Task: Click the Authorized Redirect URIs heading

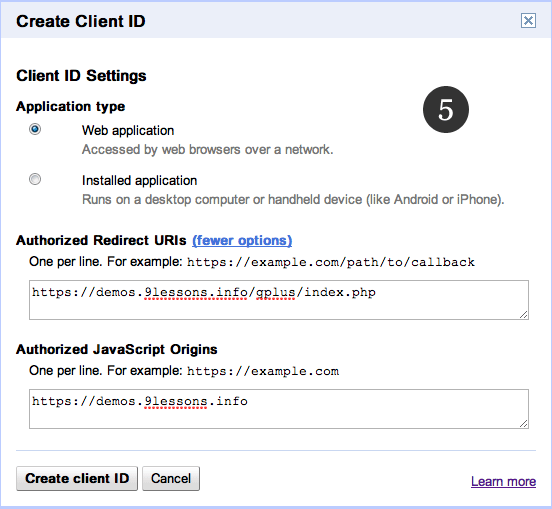Action: click(x=101, y=240)
